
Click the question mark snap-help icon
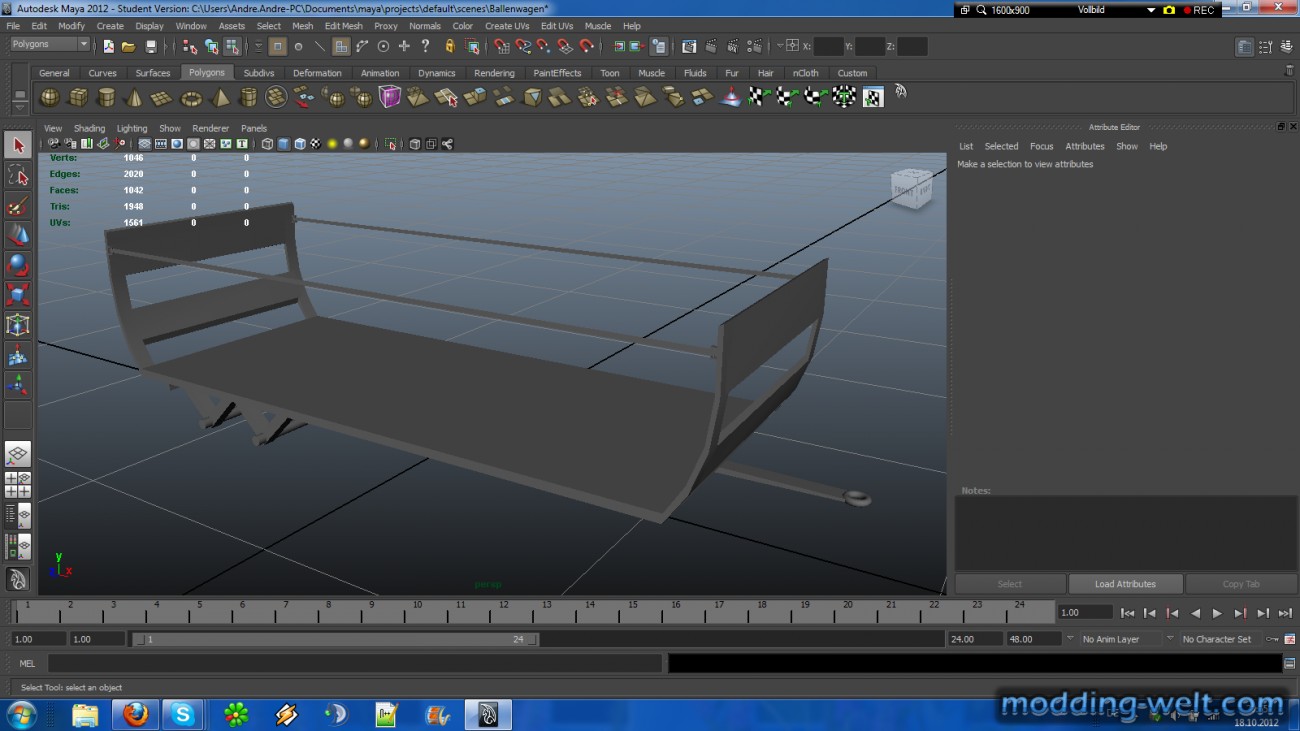(x=426, y=46)
